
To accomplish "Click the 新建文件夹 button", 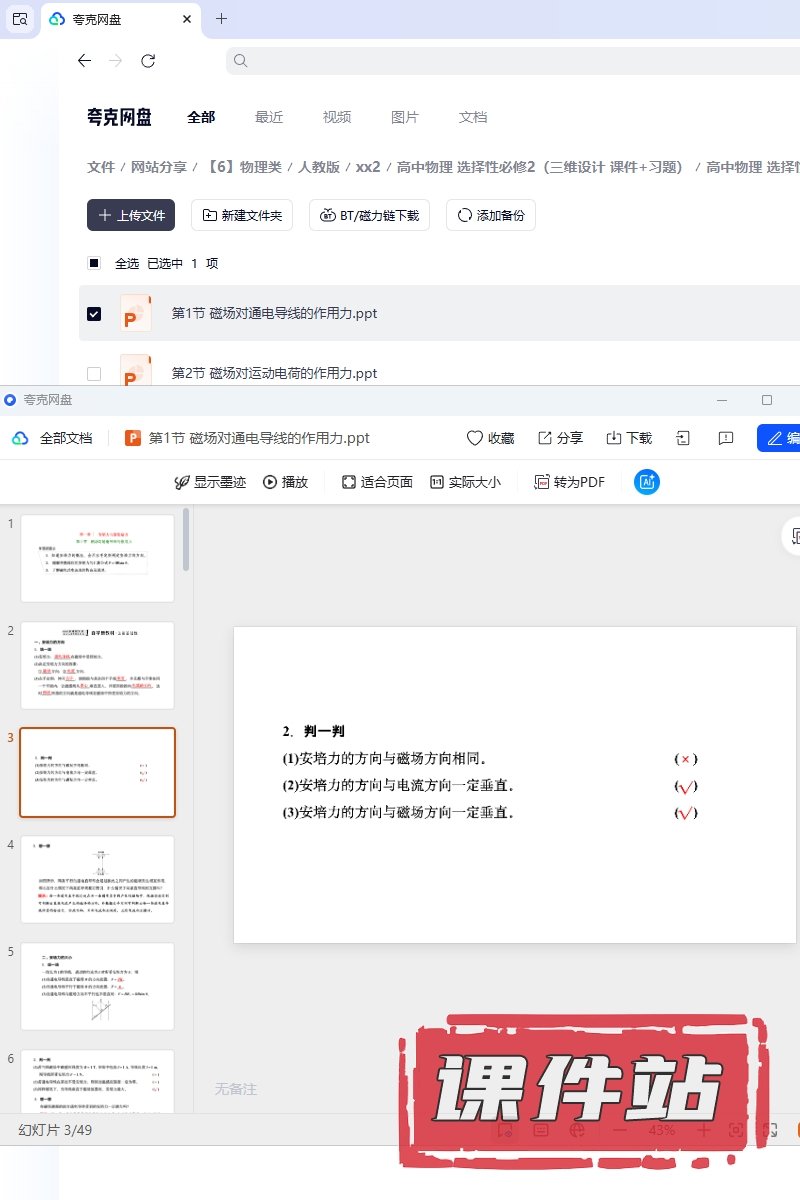I will click(242, 215).
